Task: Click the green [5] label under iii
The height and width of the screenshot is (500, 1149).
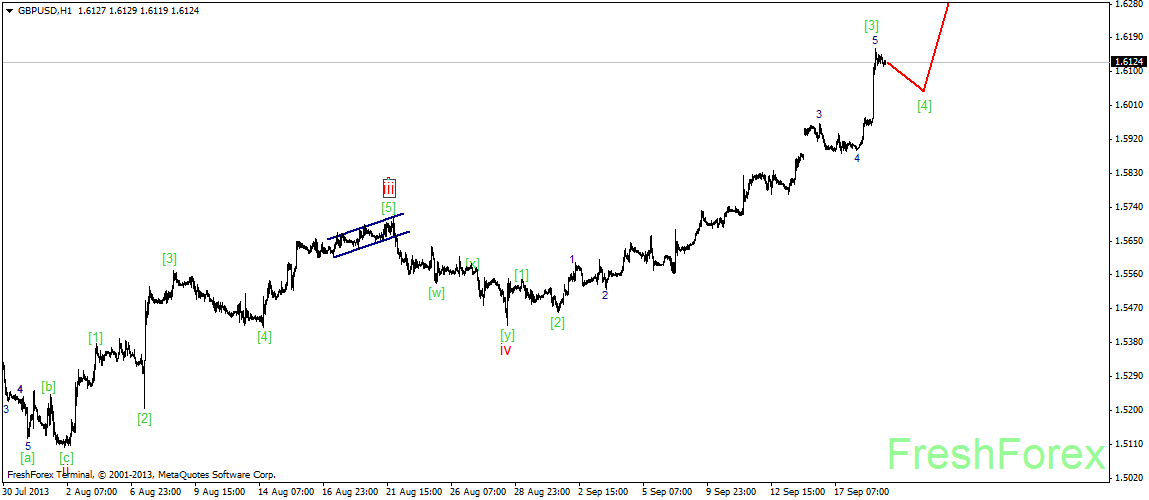Action: 388,207
